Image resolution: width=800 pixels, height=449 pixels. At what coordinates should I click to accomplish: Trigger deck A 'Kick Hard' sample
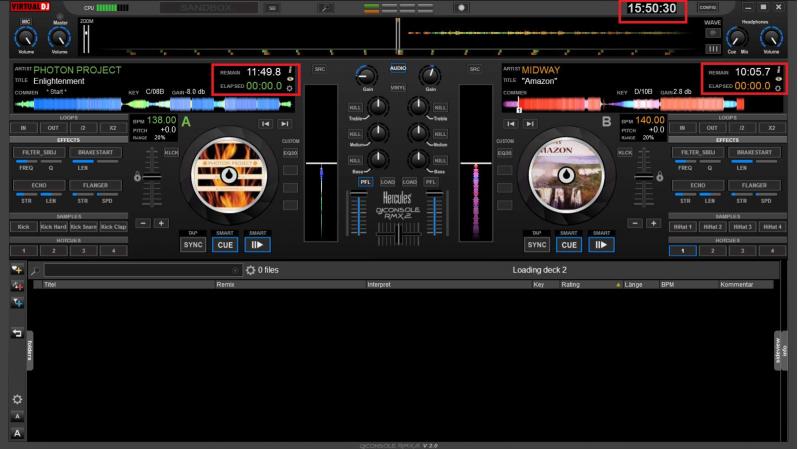54,227
